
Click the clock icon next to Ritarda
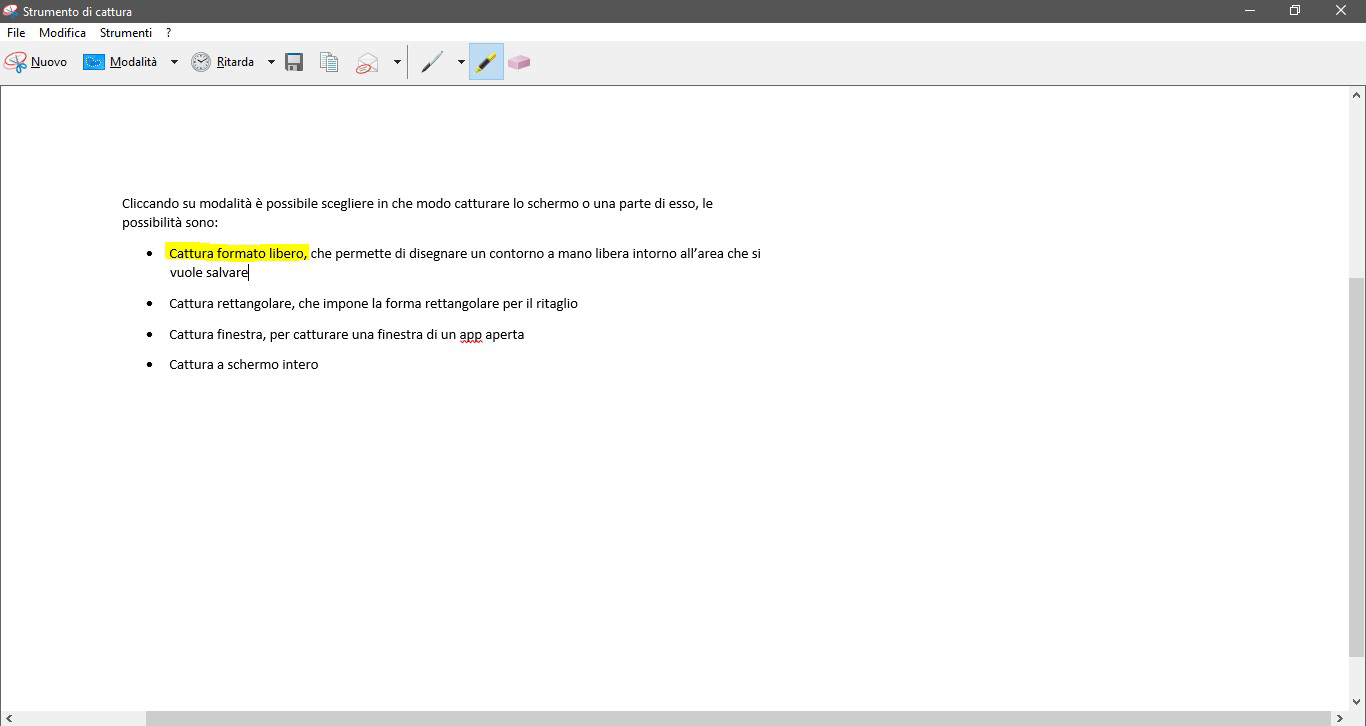(x=200, y=61)
